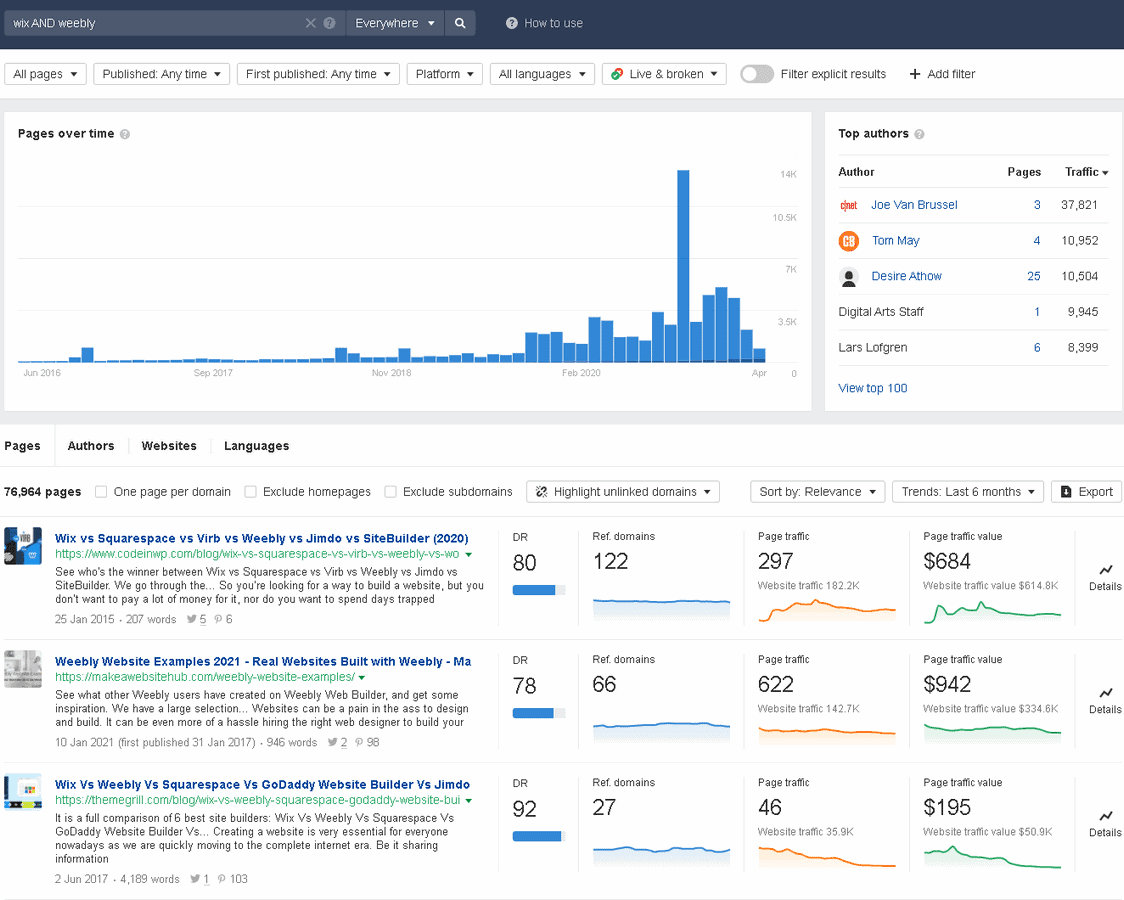Click the search help question mark icon
The height and width of the screenshot is (900, 1124).
[330, 23]
